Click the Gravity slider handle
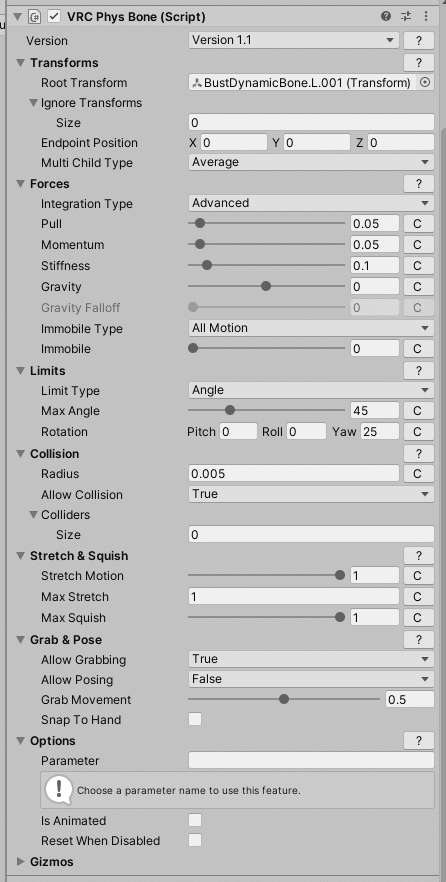 coord(266,286)
